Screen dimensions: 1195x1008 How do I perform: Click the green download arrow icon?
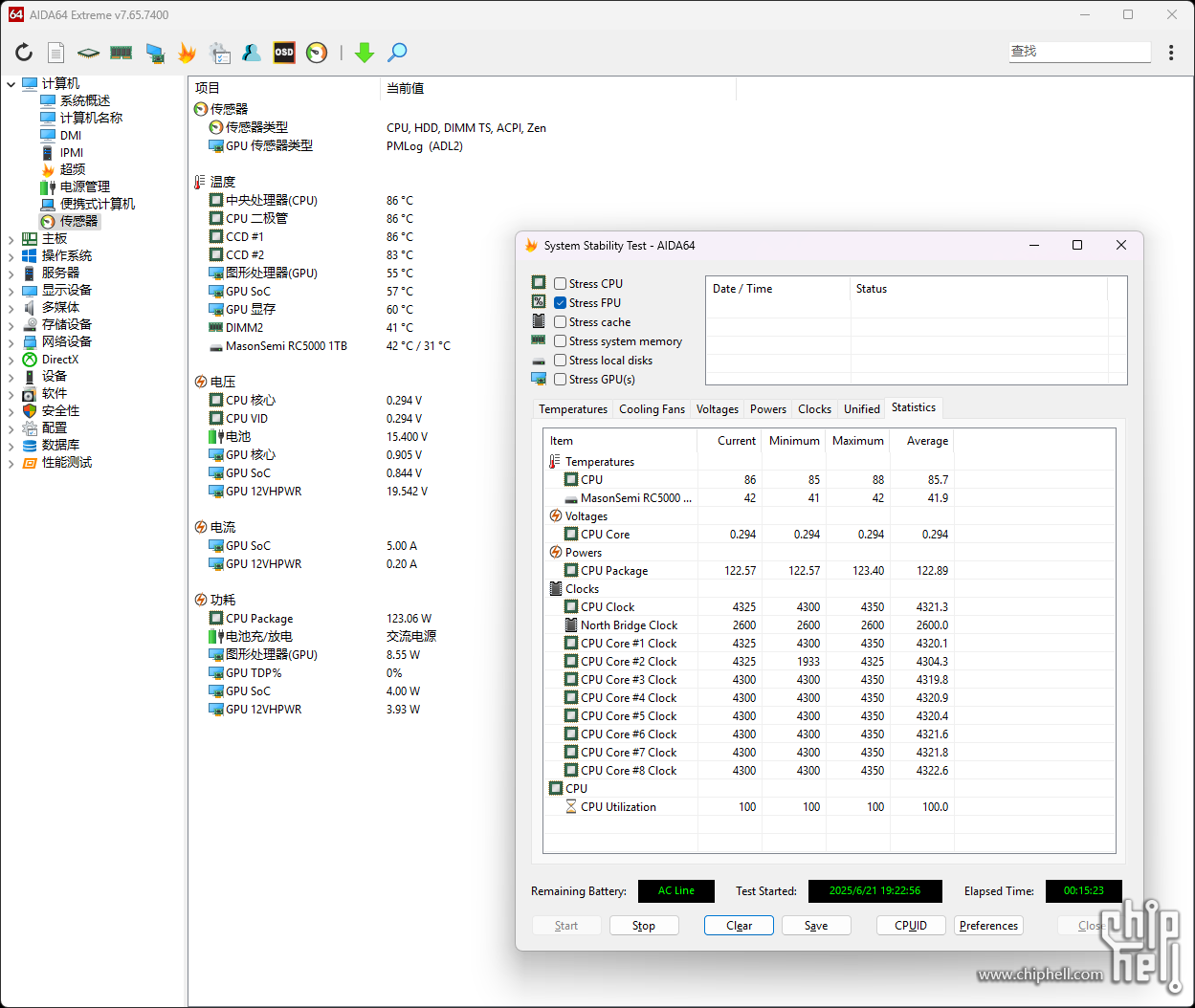click(x=364, y=53)
